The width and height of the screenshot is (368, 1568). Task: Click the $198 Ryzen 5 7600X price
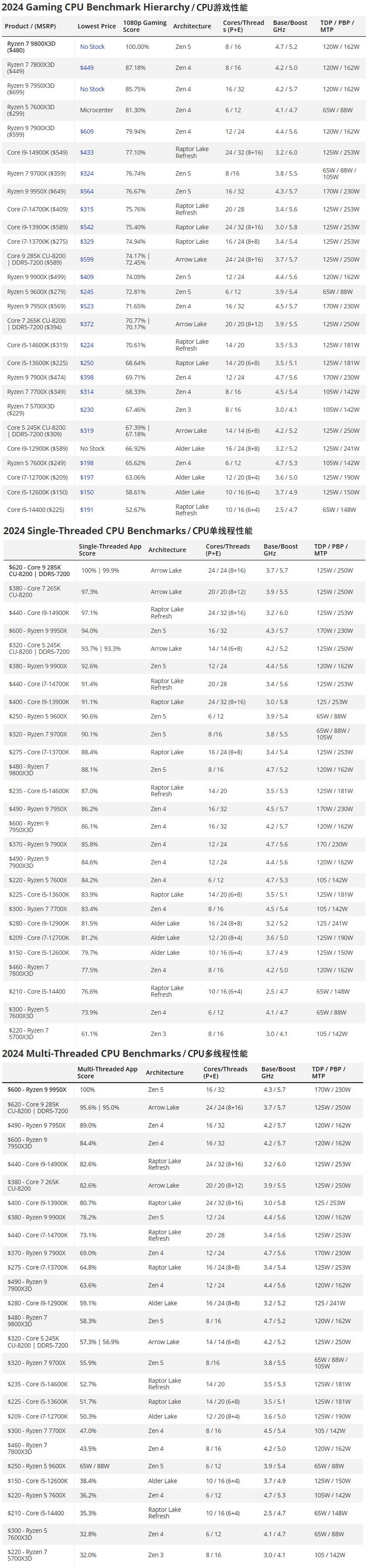[86, 463]
